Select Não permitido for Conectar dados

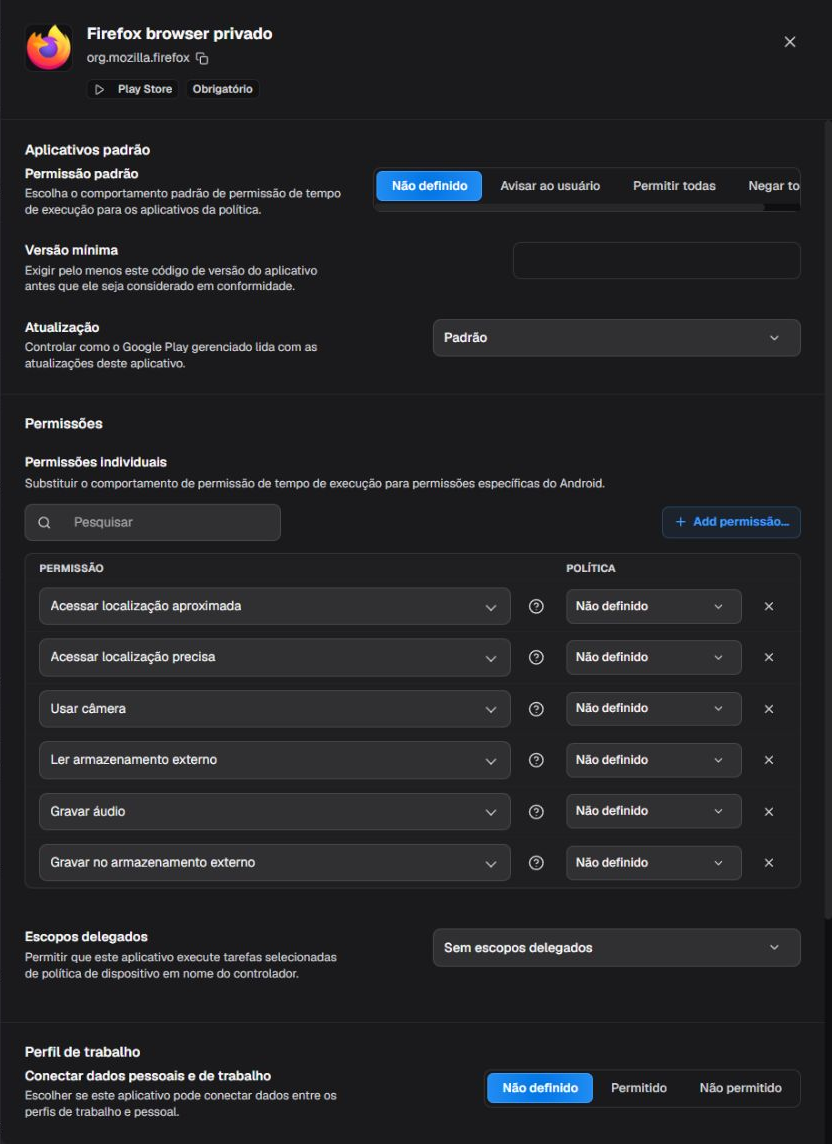click(740, 1088)
